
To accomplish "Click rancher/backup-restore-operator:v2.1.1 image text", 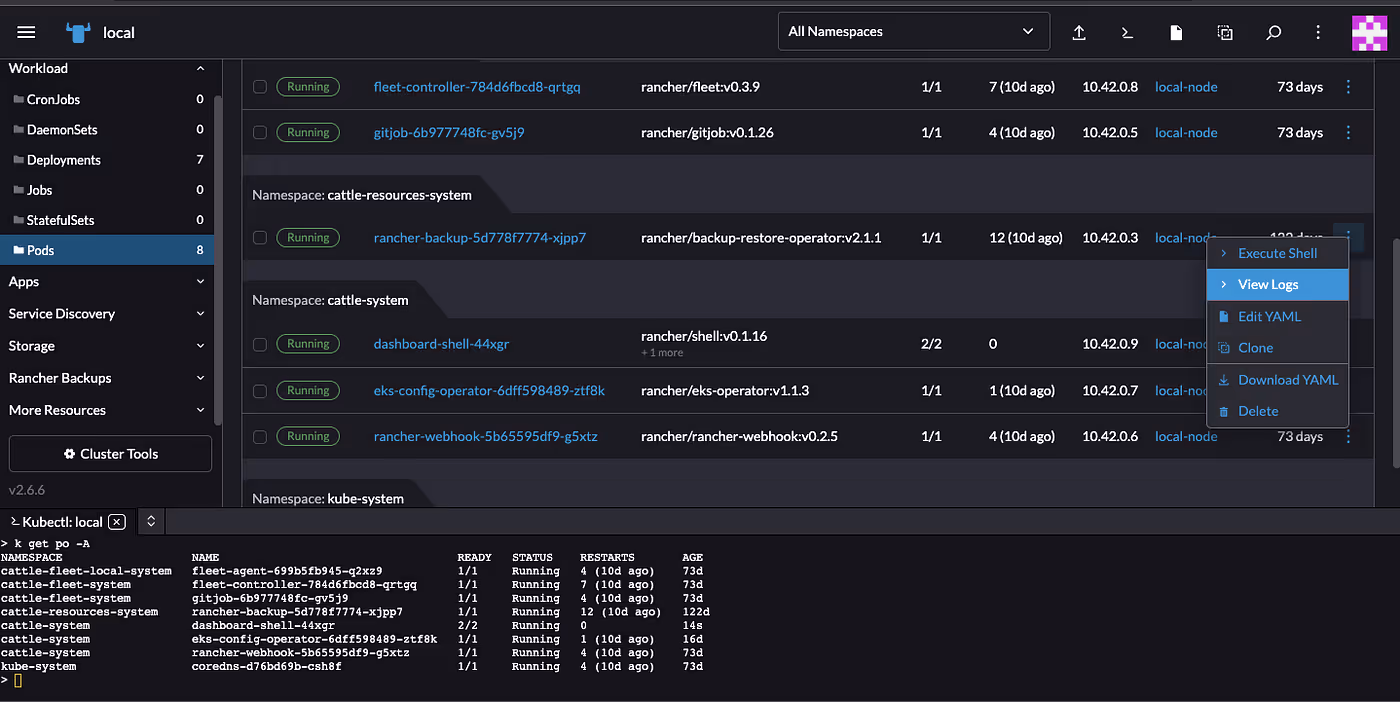I will 761,238.
